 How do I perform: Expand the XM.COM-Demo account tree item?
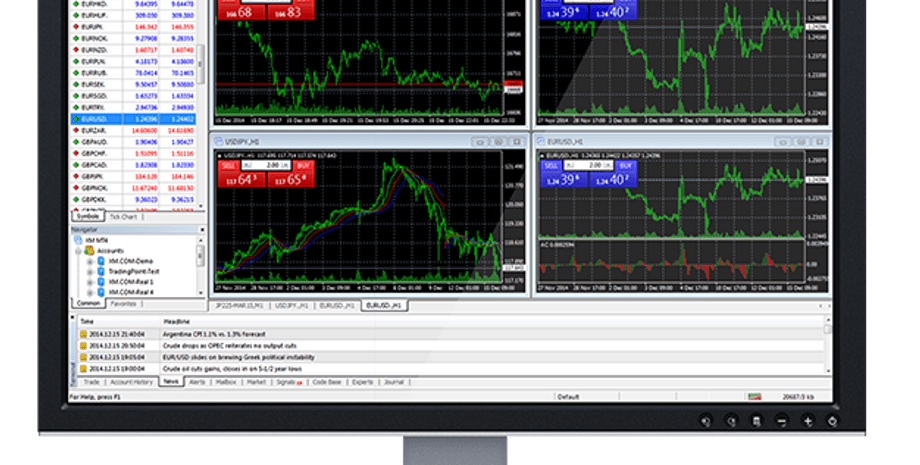point(90,261)
